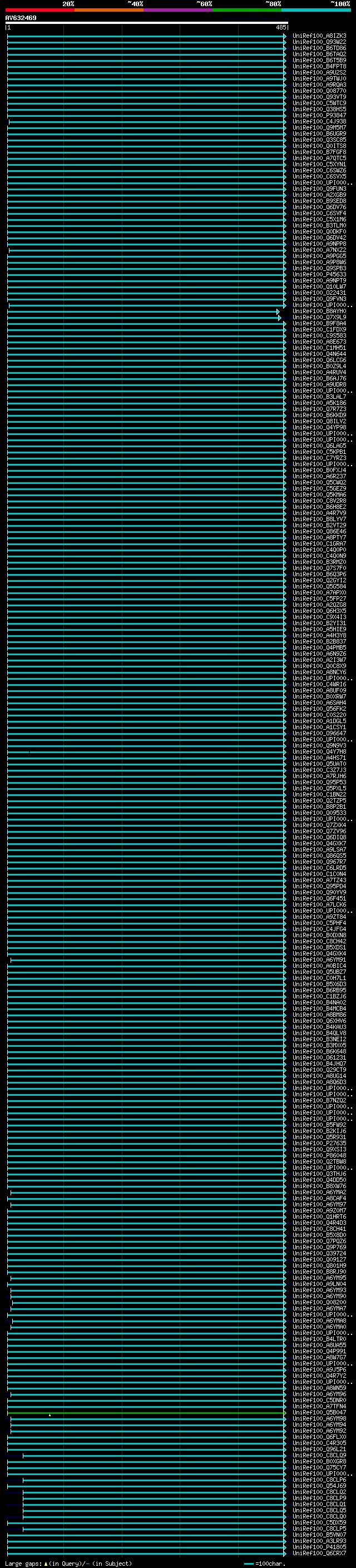
Task: Open hit UniRef100_Q9FUN3
Action: point(319,189)
